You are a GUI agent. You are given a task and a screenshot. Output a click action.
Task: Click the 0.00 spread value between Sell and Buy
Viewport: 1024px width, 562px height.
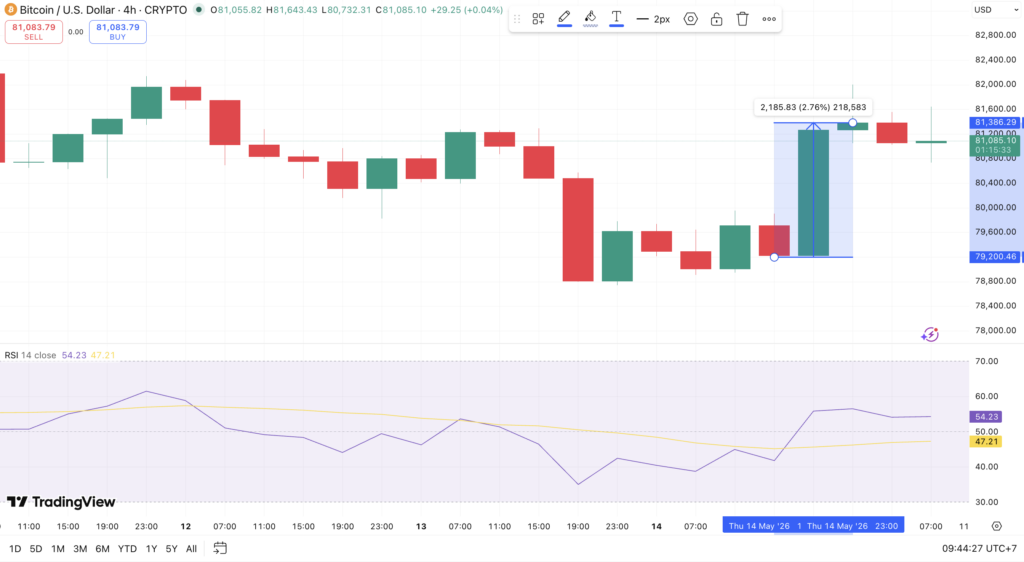pyautogui.click(x=76, y=31)
